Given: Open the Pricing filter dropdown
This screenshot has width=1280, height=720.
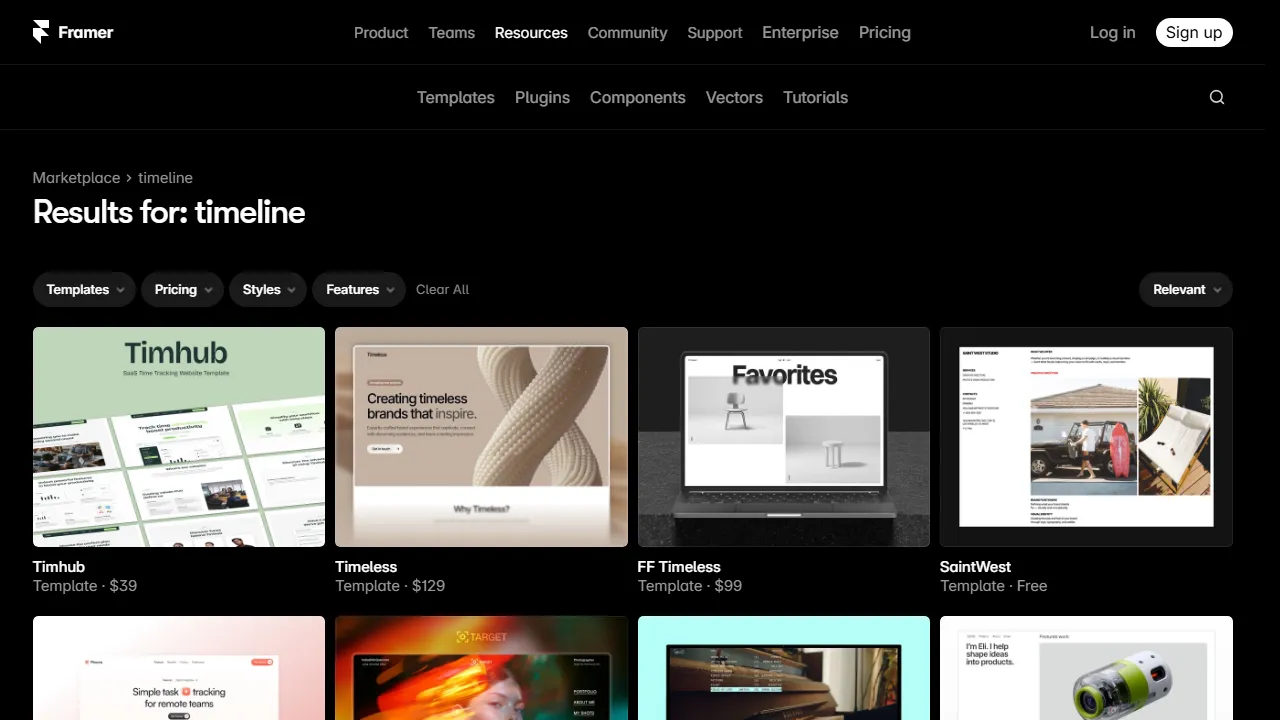Looking at the screenshot, I should point(182,289).
